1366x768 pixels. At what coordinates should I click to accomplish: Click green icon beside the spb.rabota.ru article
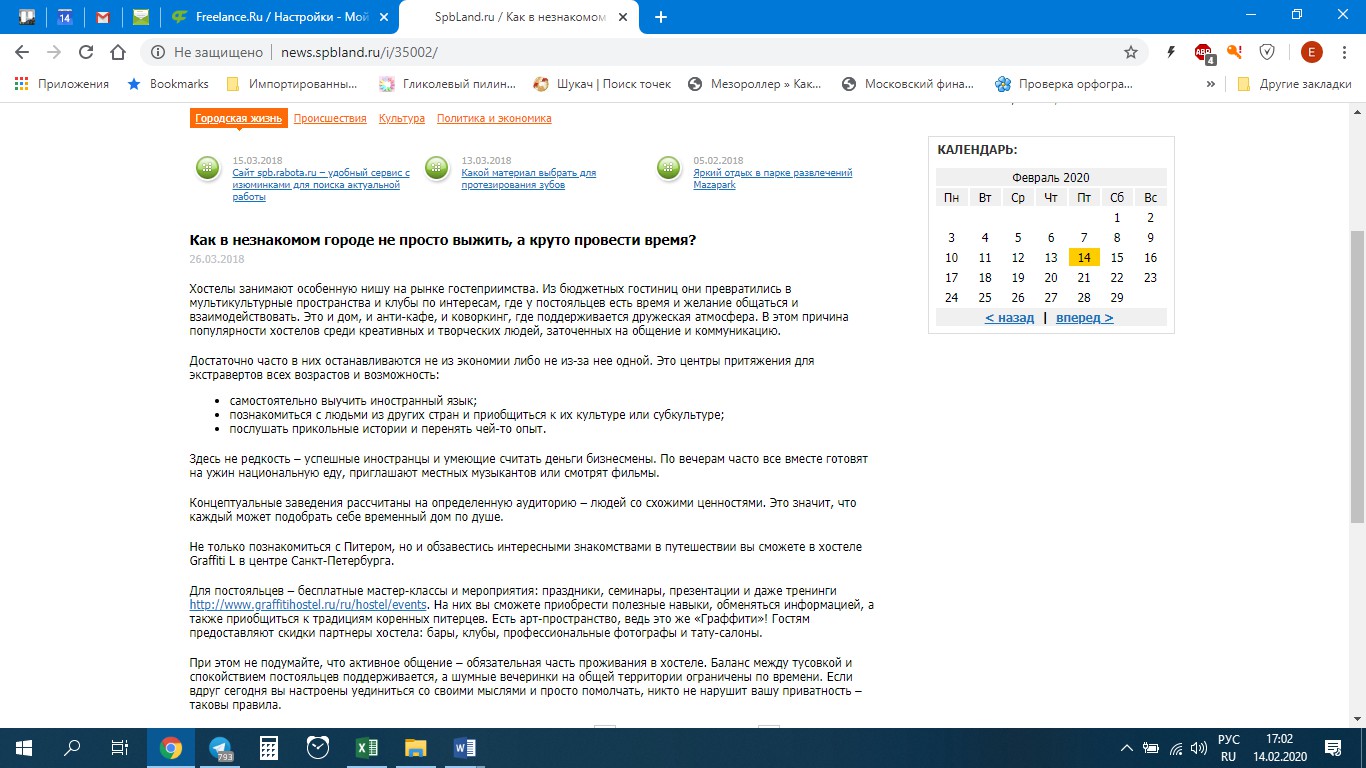tap(207, 169)
